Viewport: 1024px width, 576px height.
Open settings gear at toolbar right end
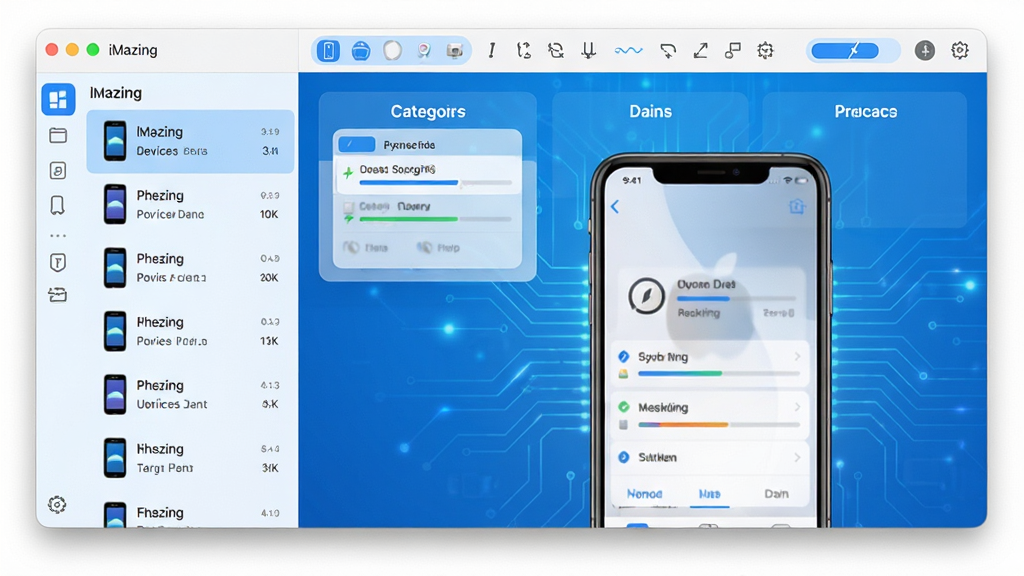pos(959,50)
